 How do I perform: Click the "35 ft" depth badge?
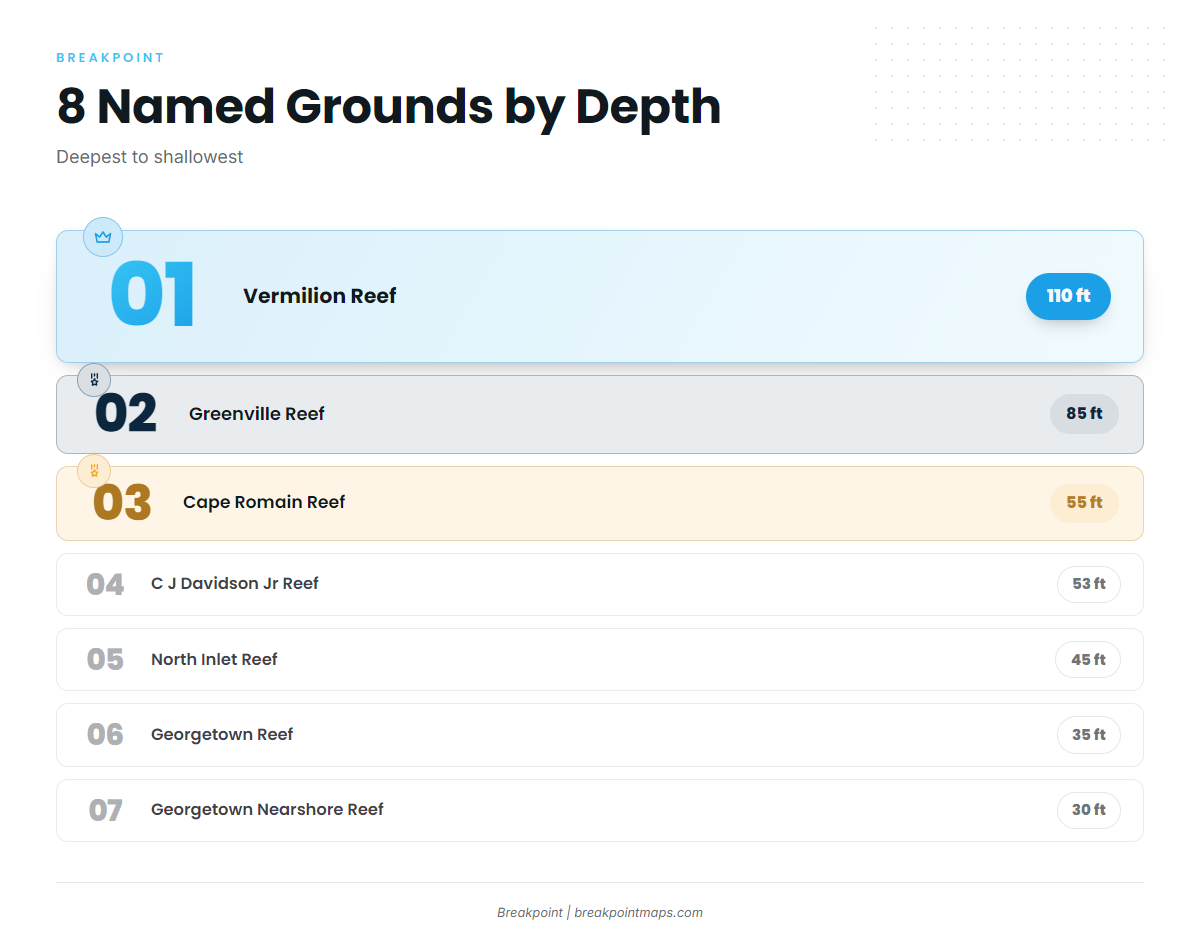tap(1089, 735)
